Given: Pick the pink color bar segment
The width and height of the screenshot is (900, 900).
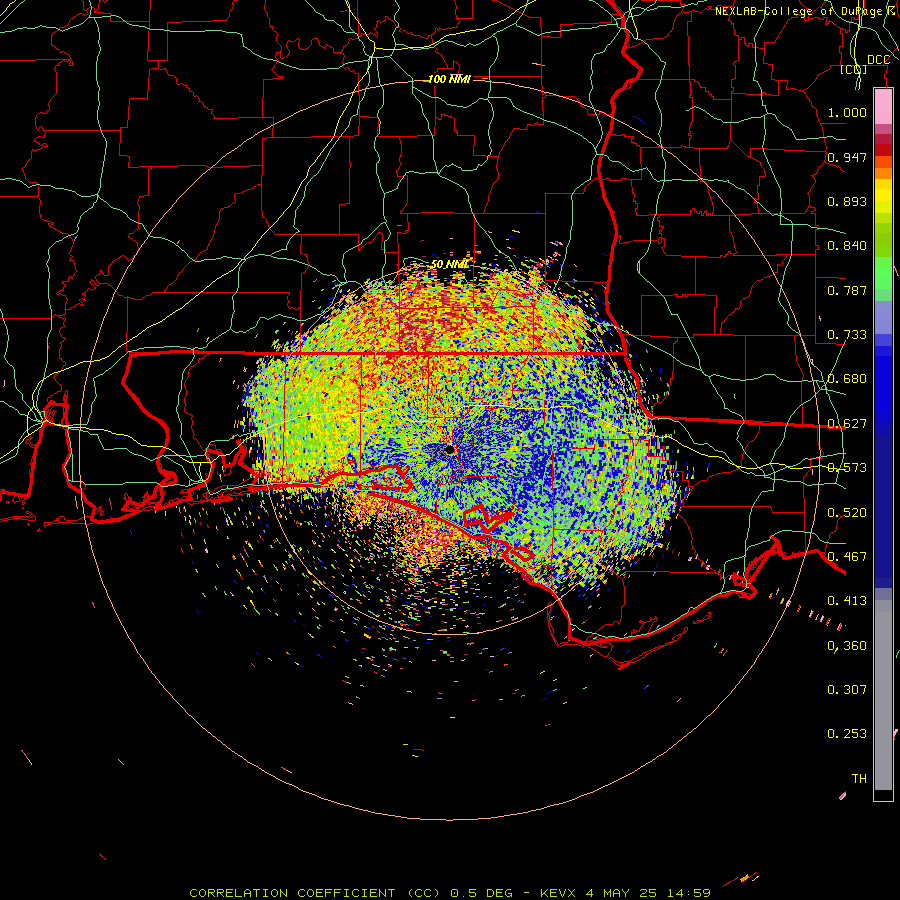Looking at the screenshot, I should (x=883, y=106).
